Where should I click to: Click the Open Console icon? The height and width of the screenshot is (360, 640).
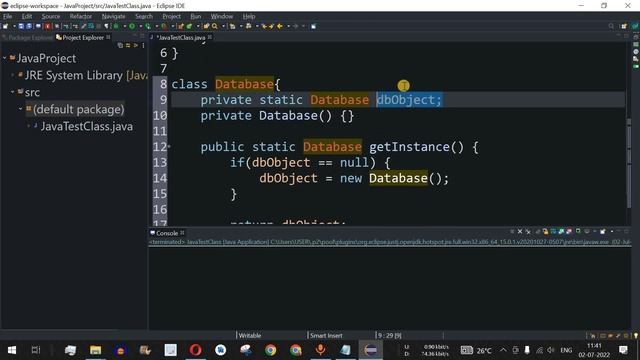(602, 231)
